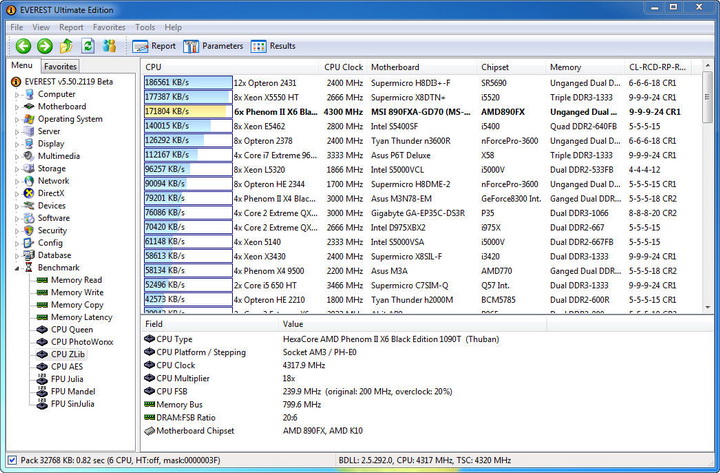Viewport: 720px width, 473px height.
Task: Select the Computer tree icon
Action: pyautogui.click(x=29, y=94)
